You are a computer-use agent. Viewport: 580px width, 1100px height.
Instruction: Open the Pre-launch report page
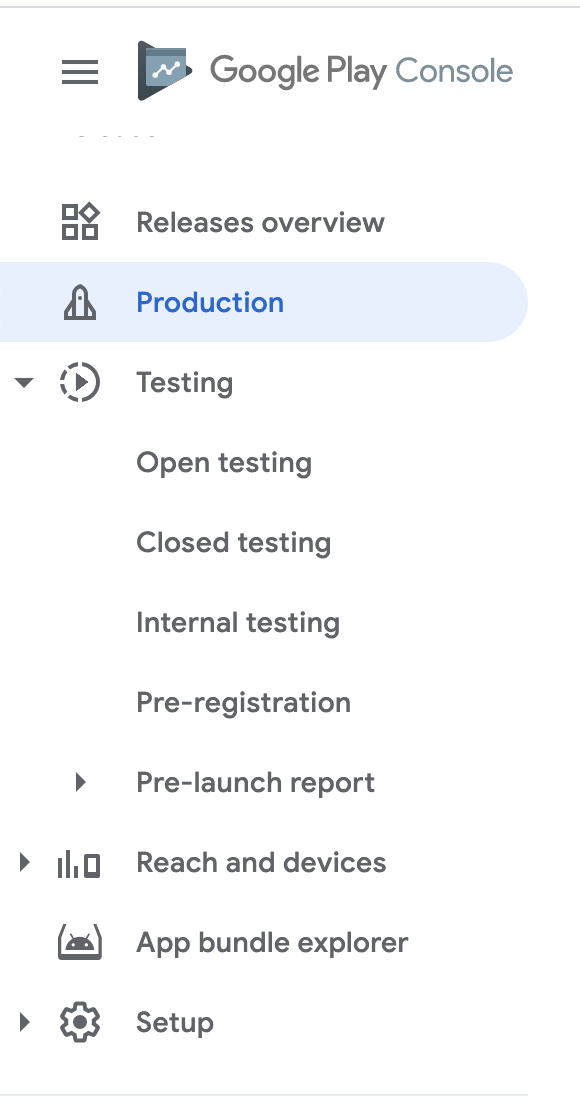coord(255,782)
